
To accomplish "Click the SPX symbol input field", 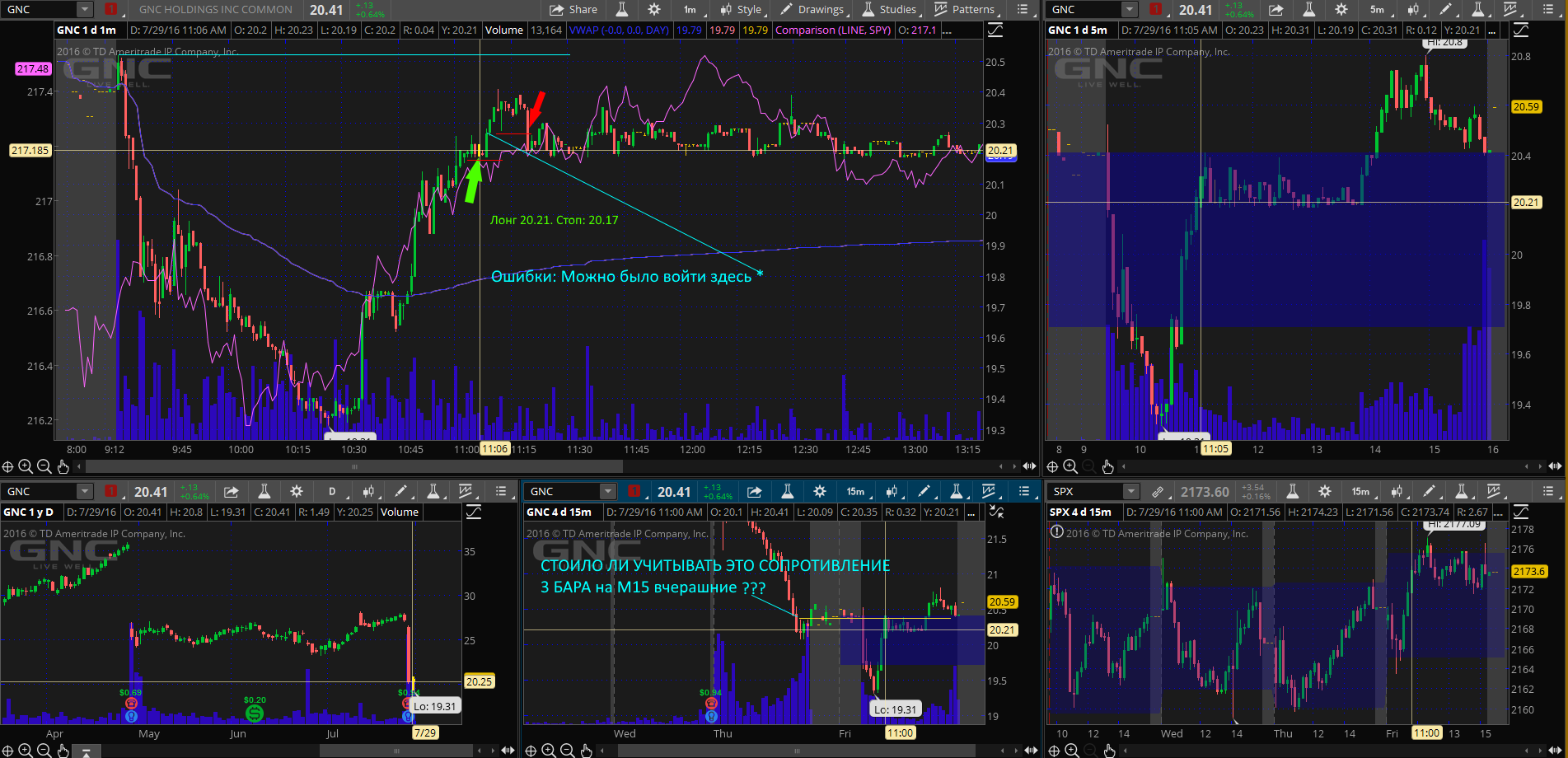I will (x=1085, y=491).
